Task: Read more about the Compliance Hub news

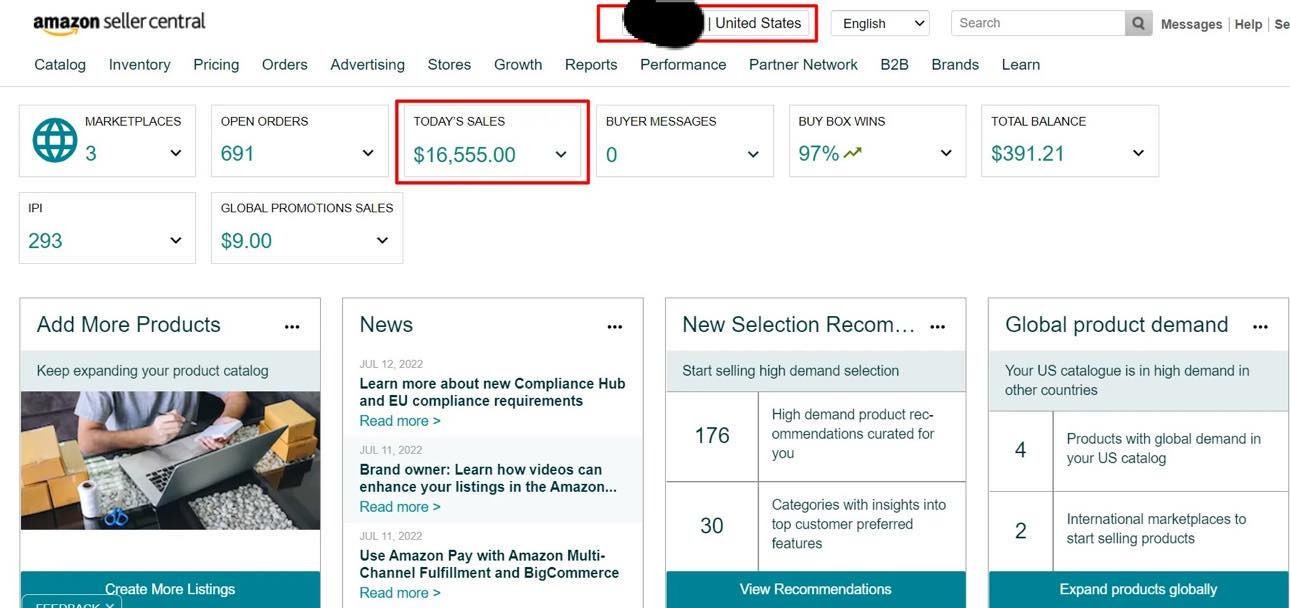Action: (400, 421)
